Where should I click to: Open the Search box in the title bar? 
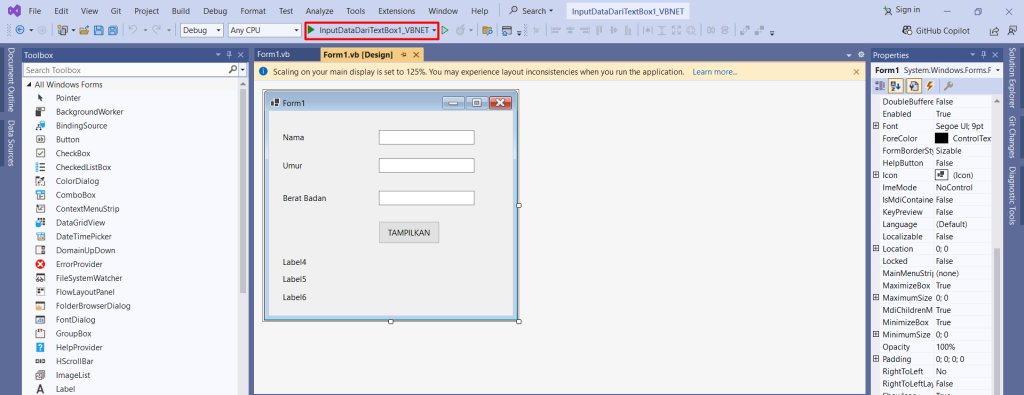tap(531, 11)
